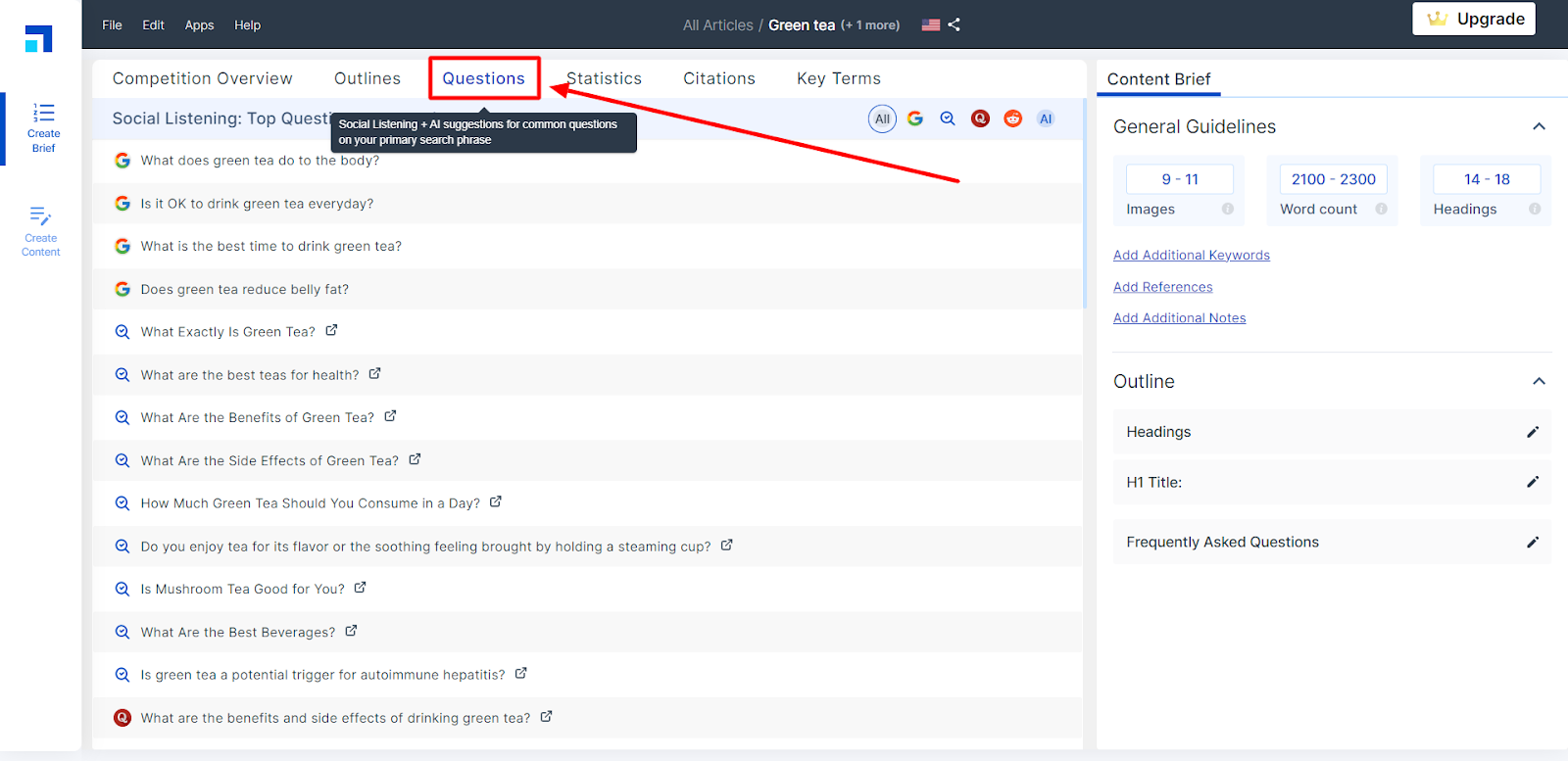Edit the Headings outline section
This screenshot has height=761, width=1568.
1533,432
